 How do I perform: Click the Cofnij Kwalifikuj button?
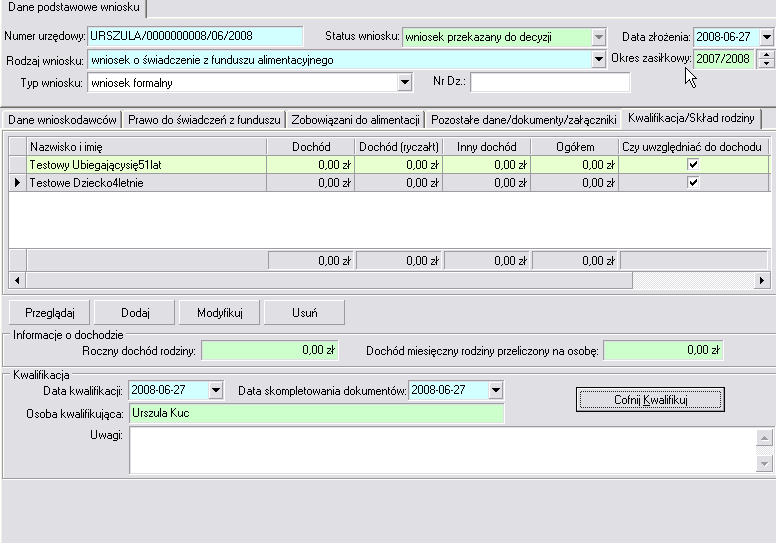(650, 399)
